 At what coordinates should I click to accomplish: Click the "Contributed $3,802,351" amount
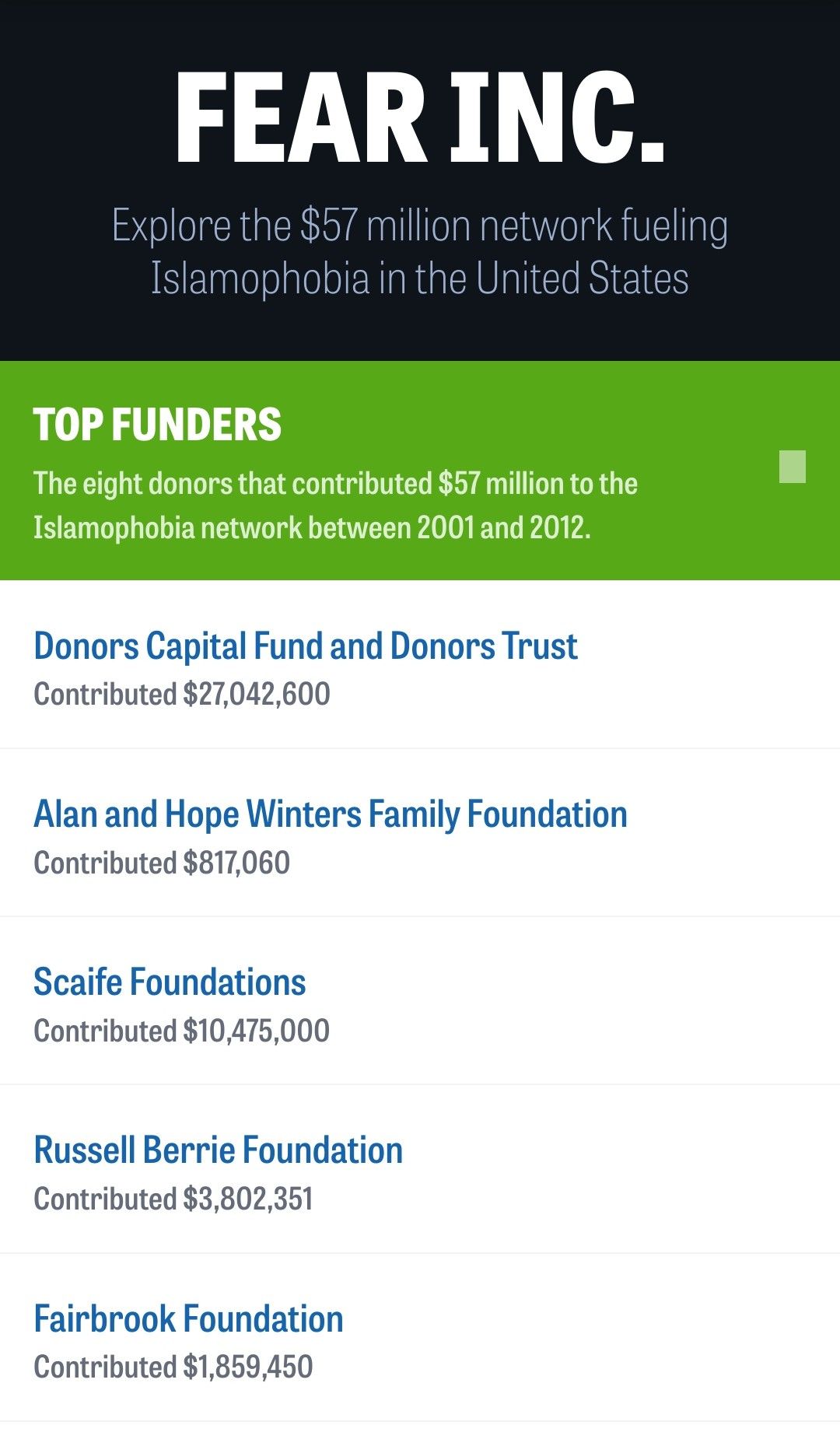click(173, 1199)
